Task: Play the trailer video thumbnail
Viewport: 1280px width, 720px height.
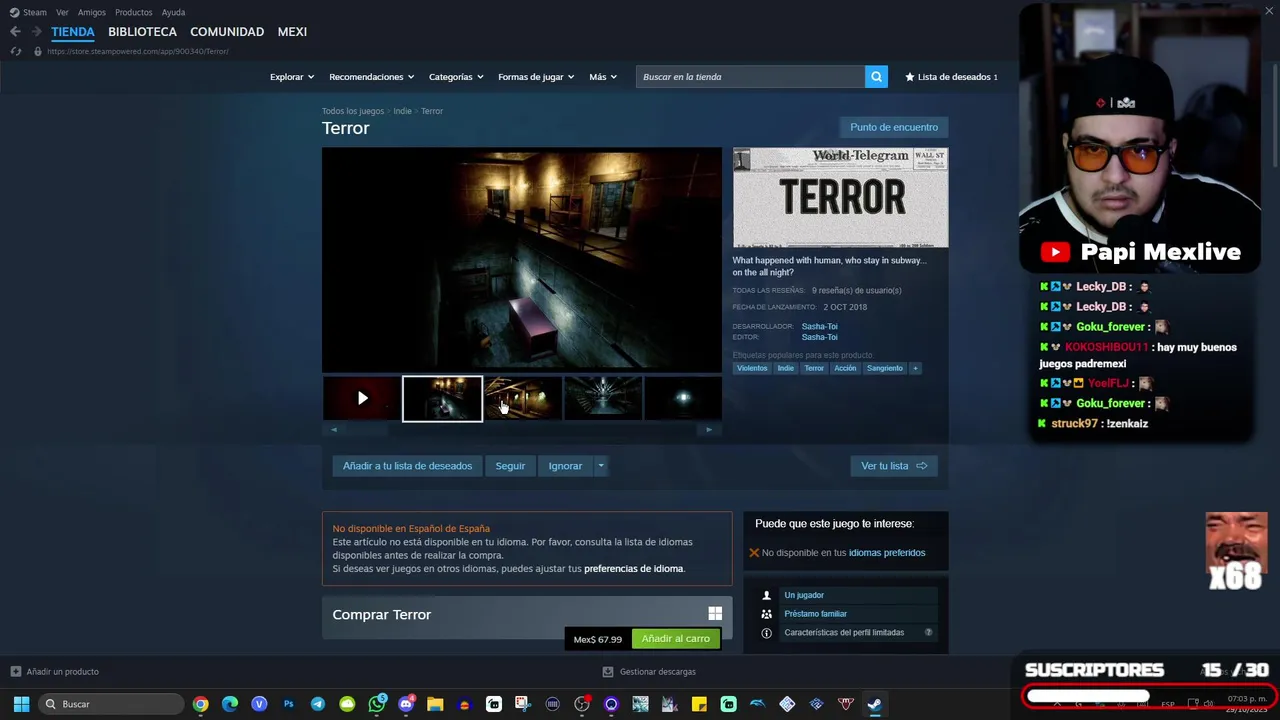Action: [x=362, y=398]
